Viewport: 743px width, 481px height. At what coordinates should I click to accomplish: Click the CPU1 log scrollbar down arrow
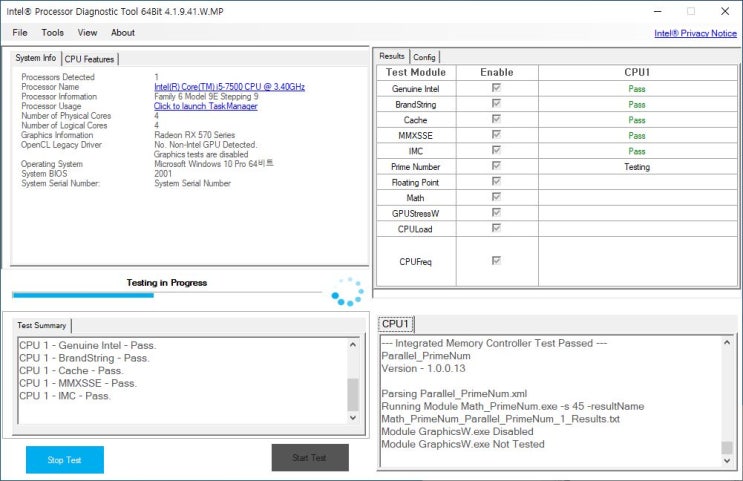point(727,460)
